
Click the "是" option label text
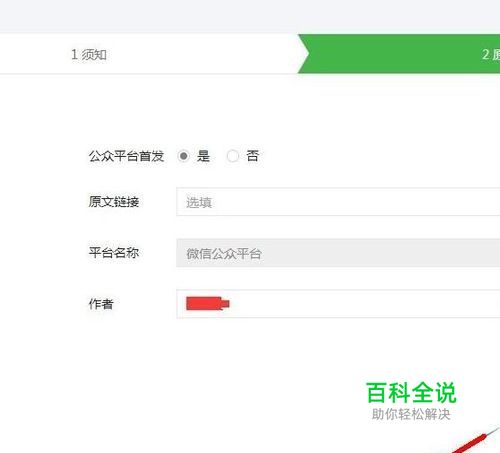click(203, 156)
